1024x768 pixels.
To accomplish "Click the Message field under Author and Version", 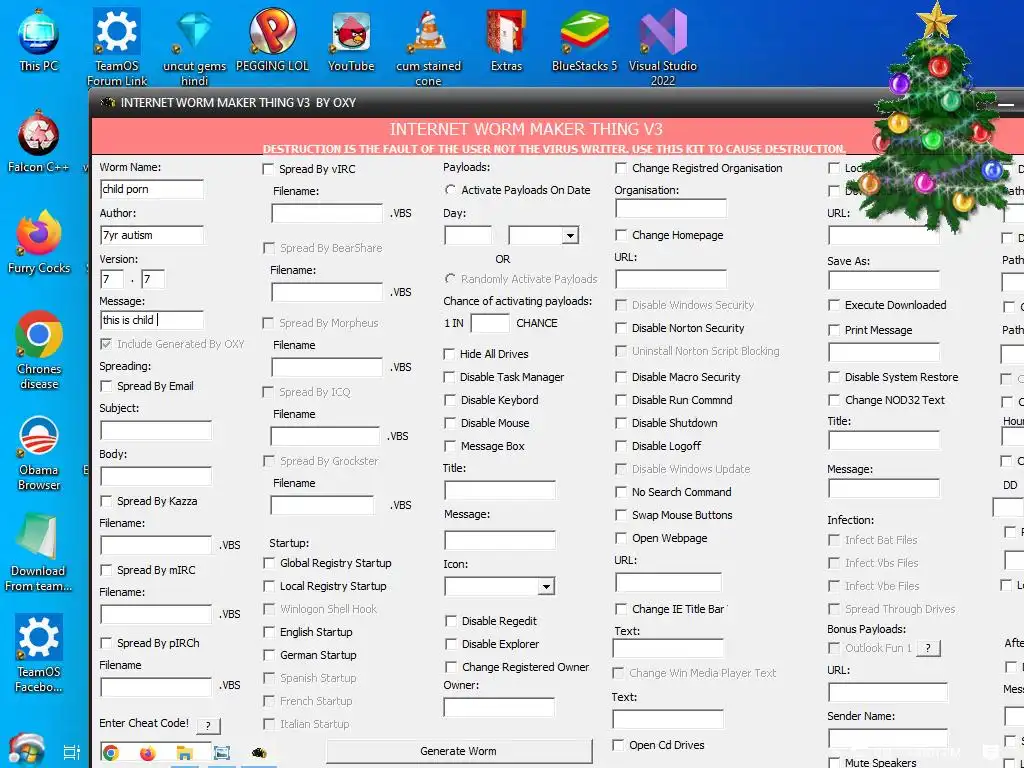I will (152, 320).
